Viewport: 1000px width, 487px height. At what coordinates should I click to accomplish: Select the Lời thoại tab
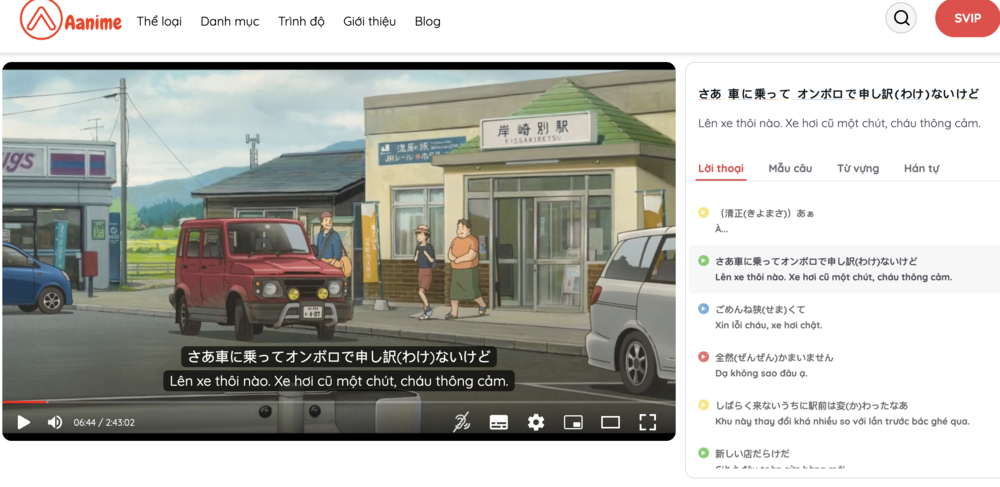(721, 168)
